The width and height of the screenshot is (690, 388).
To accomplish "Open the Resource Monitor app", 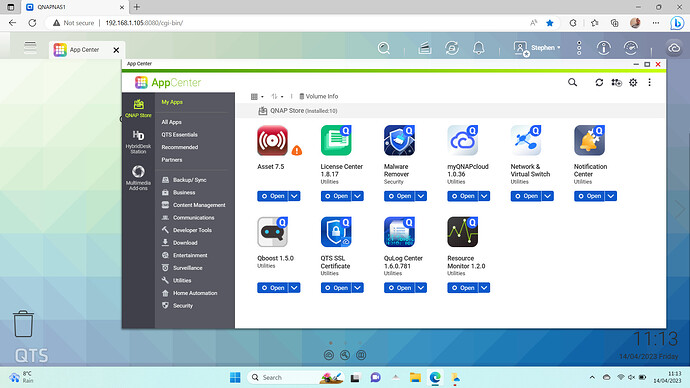I will [463, 288].
